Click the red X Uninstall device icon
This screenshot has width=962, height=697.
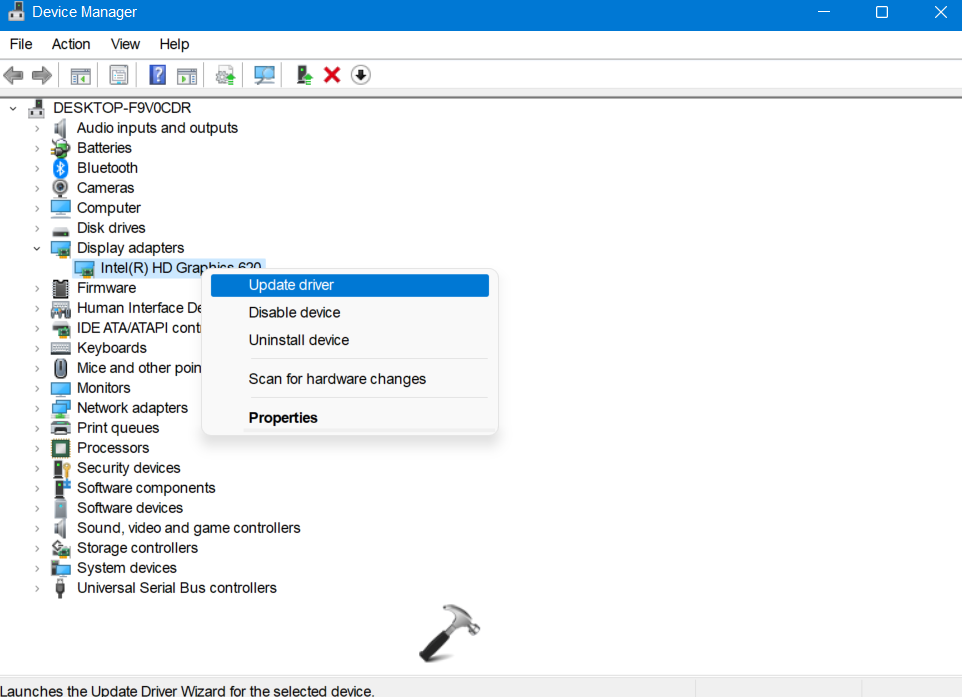click(332, 75)
